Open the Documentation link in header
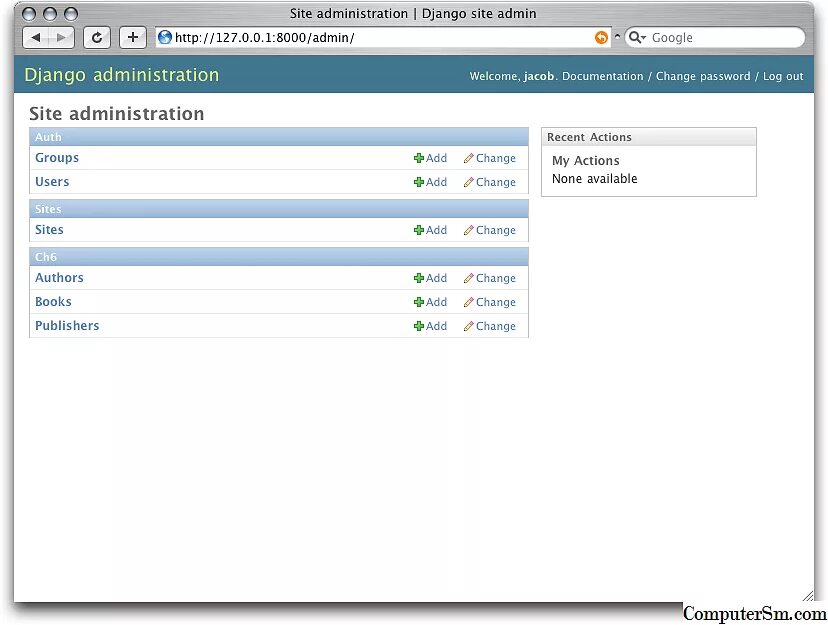This screenshot has width=828, height=625. tap(603, 76)
